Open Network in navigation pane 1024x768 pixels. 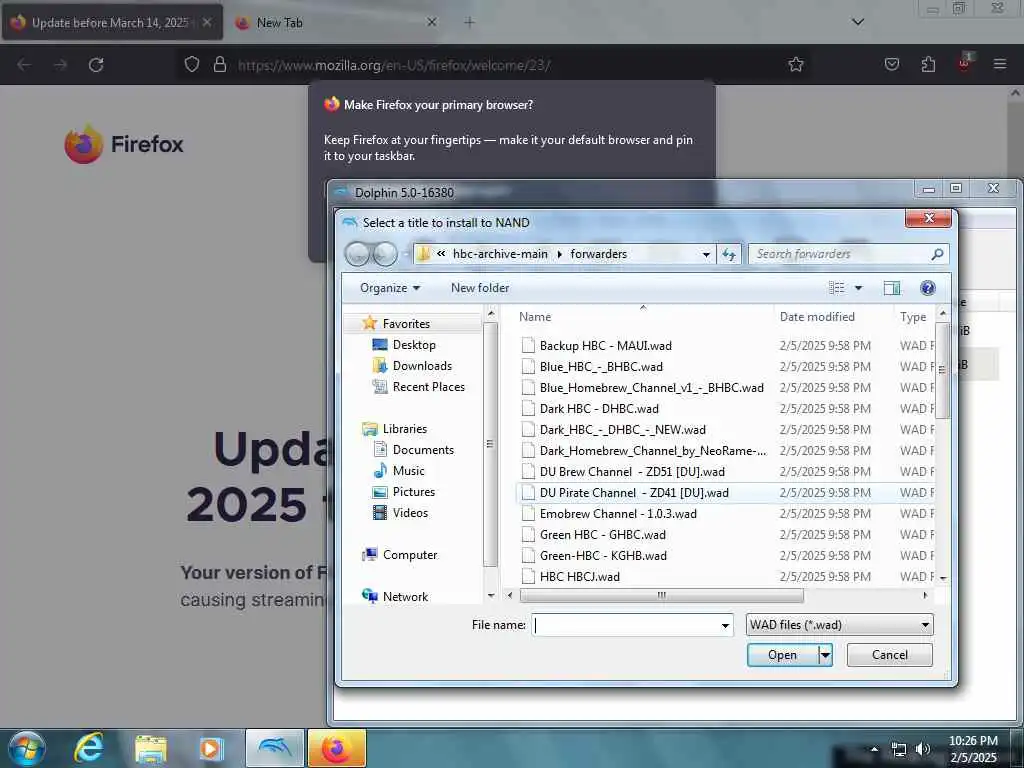pos(405,596)
